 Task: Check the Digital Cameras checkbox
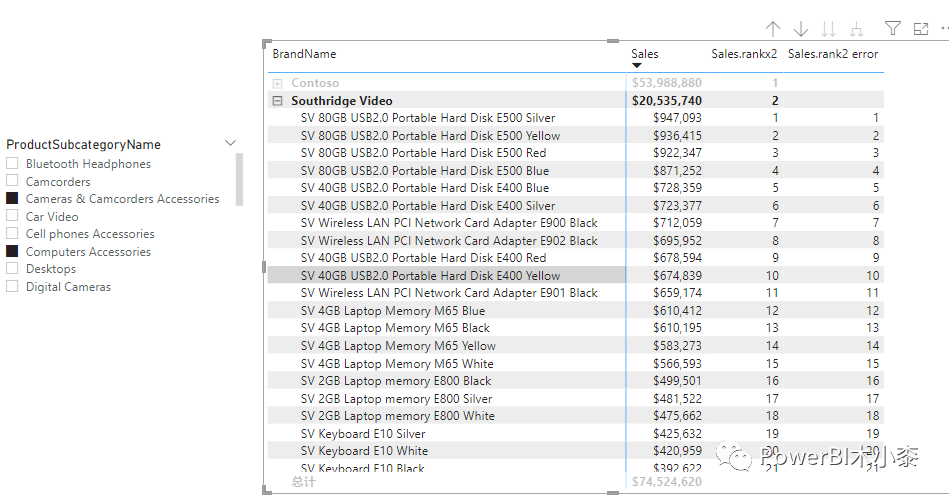click(x=12, y=286)
